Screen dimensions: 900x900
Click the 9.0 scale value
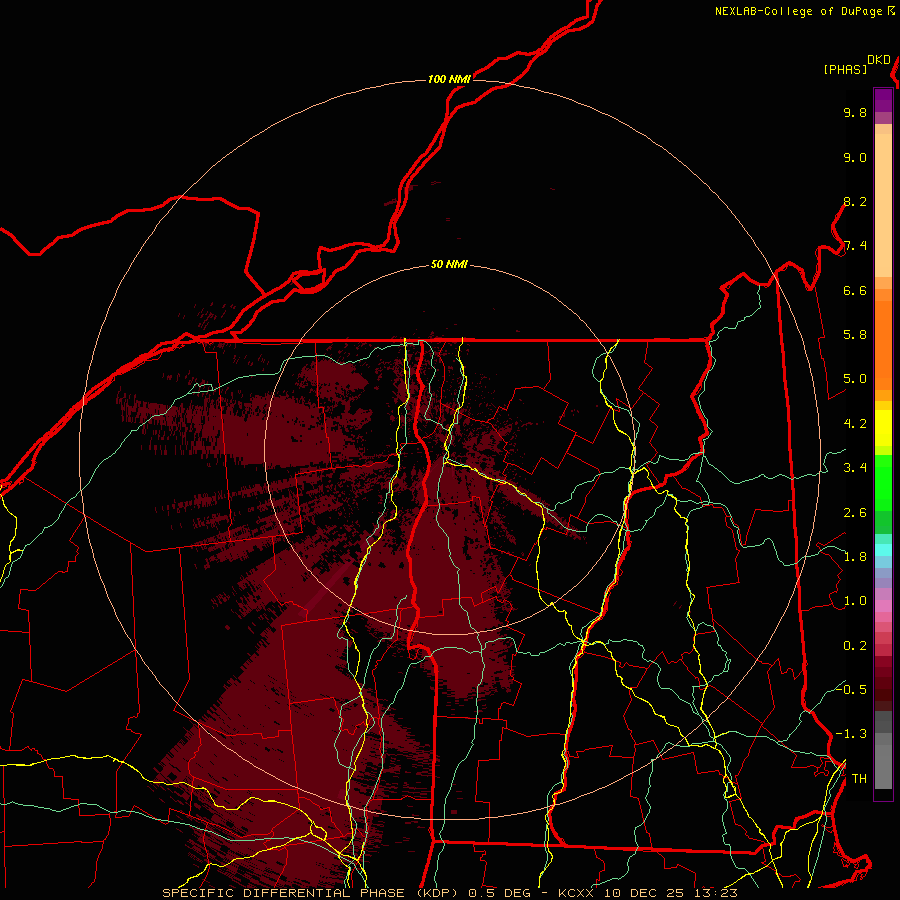(x=855, y=157)
